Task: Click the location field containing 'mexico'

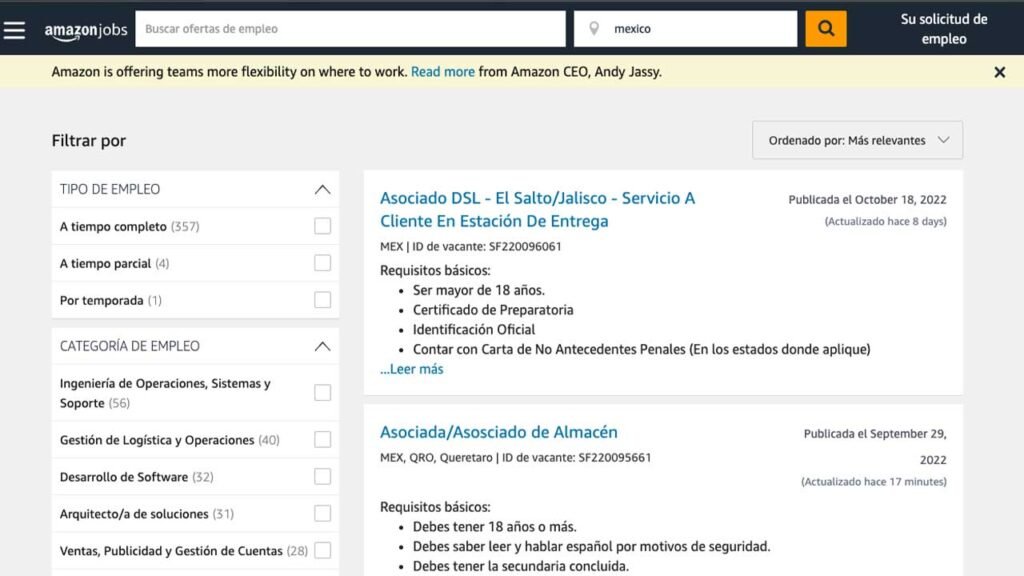Action: click(685, 29)
